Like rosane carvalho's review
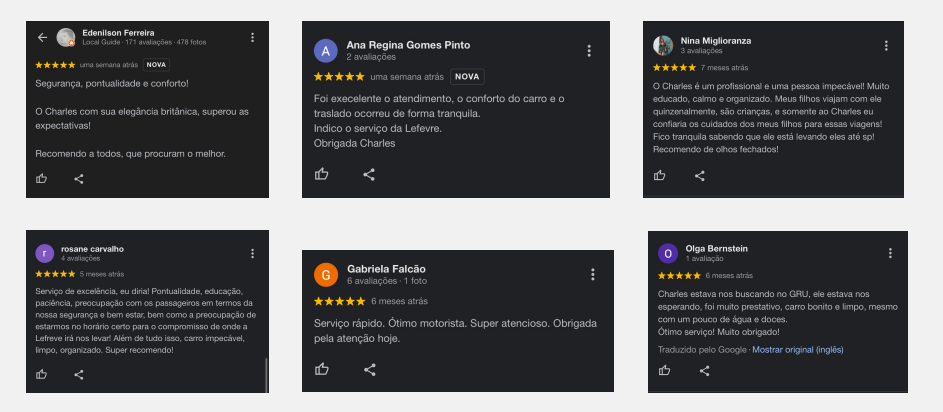 pos(42,374)
